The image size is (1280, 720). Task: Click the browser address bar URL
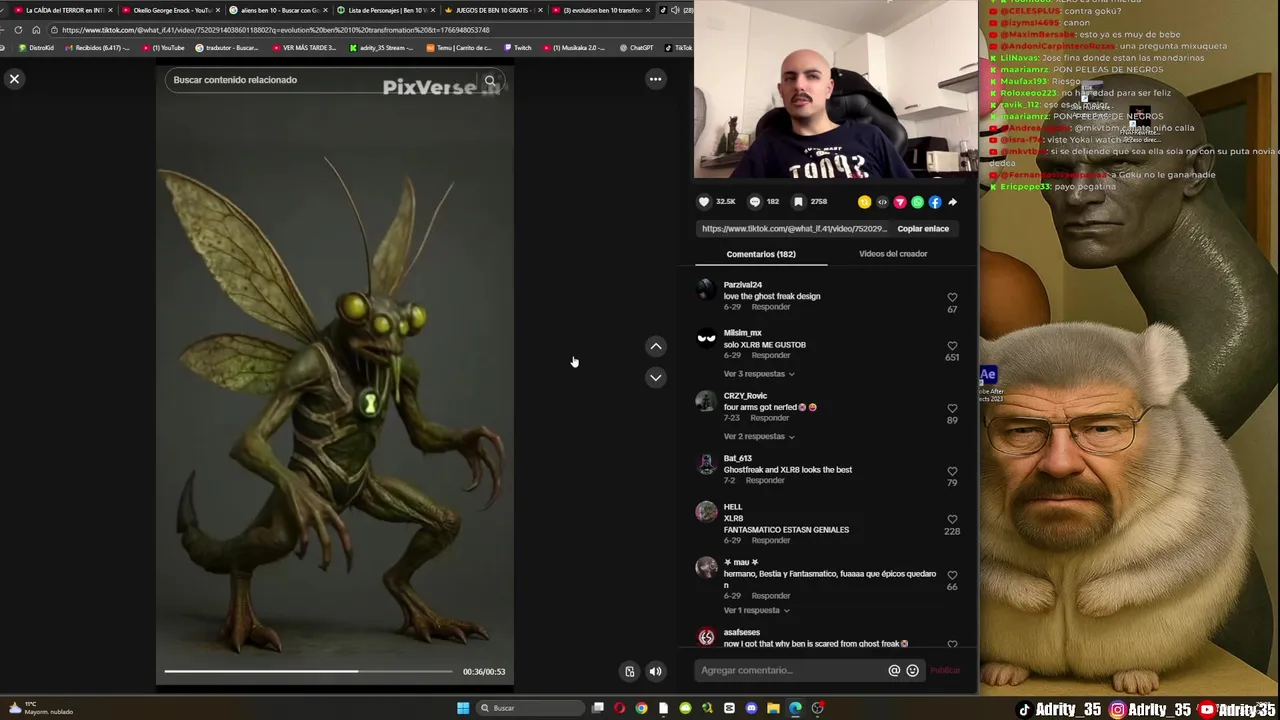click(x=276, y=30)
